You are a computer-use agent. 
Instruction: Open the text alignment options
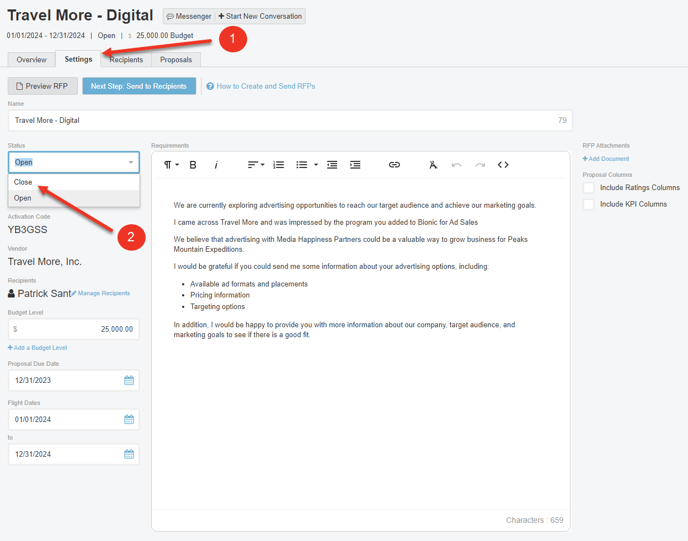[x=256, y=165]
